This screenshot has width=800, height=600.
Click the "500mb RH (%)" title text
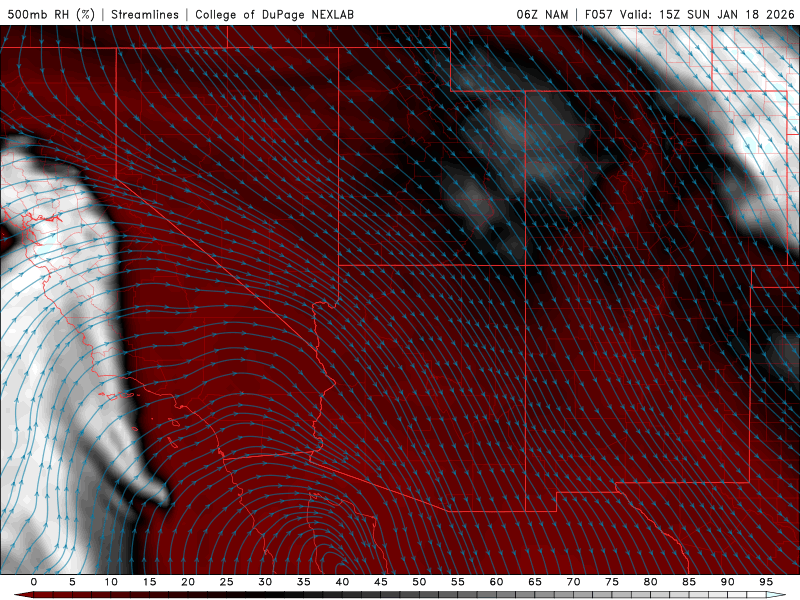click(x=51, y=14)
